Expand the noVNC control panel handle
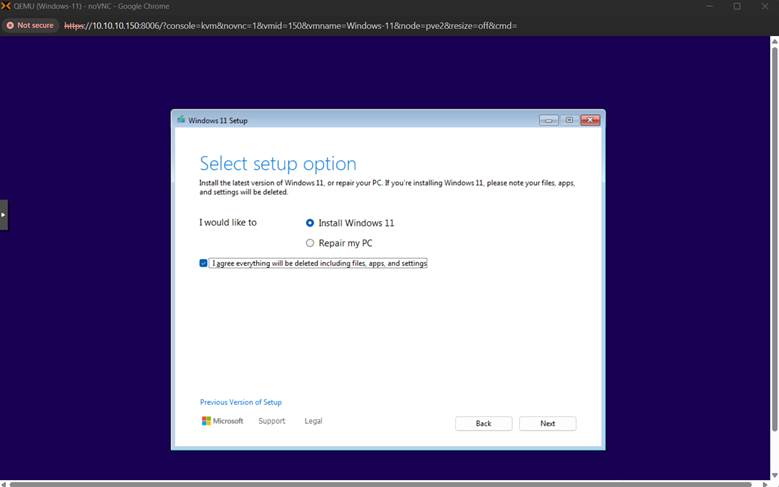The image size is (779, 487). tap(4, 215)
